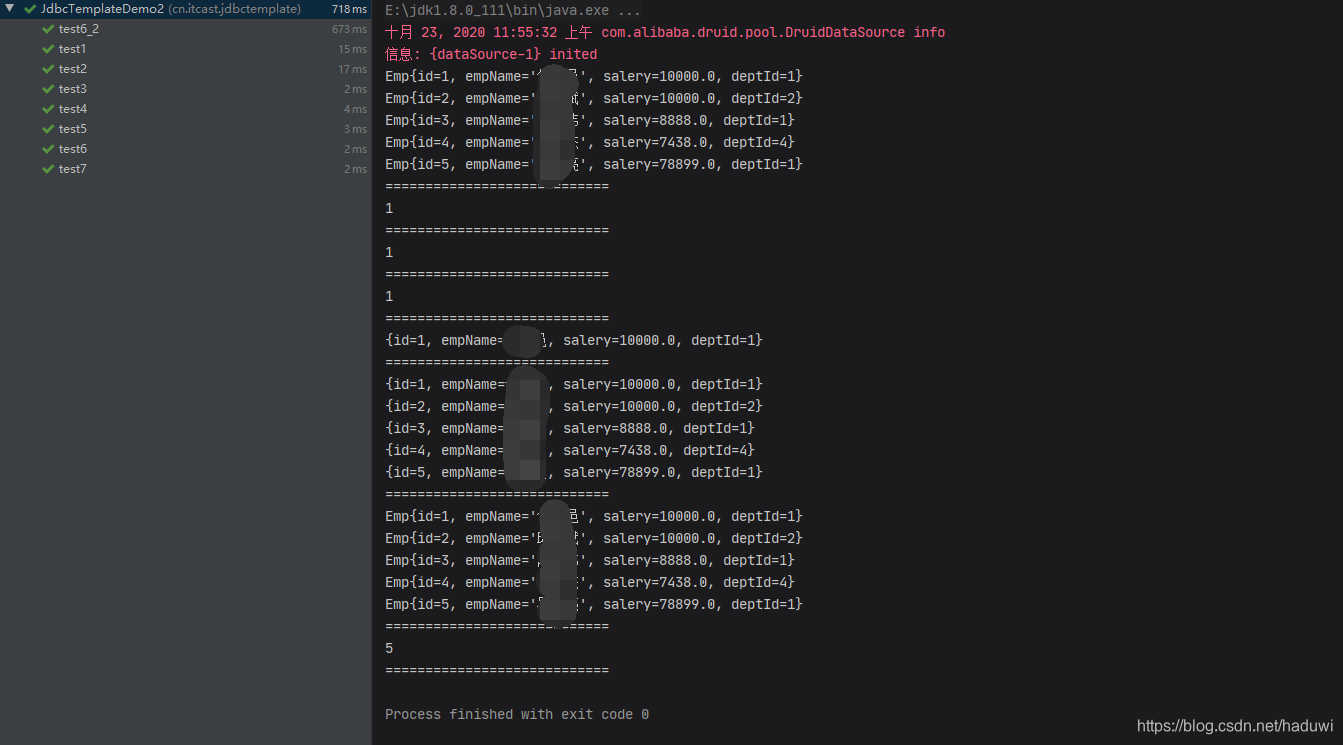Click the console output line showing 5

(389, 648)
